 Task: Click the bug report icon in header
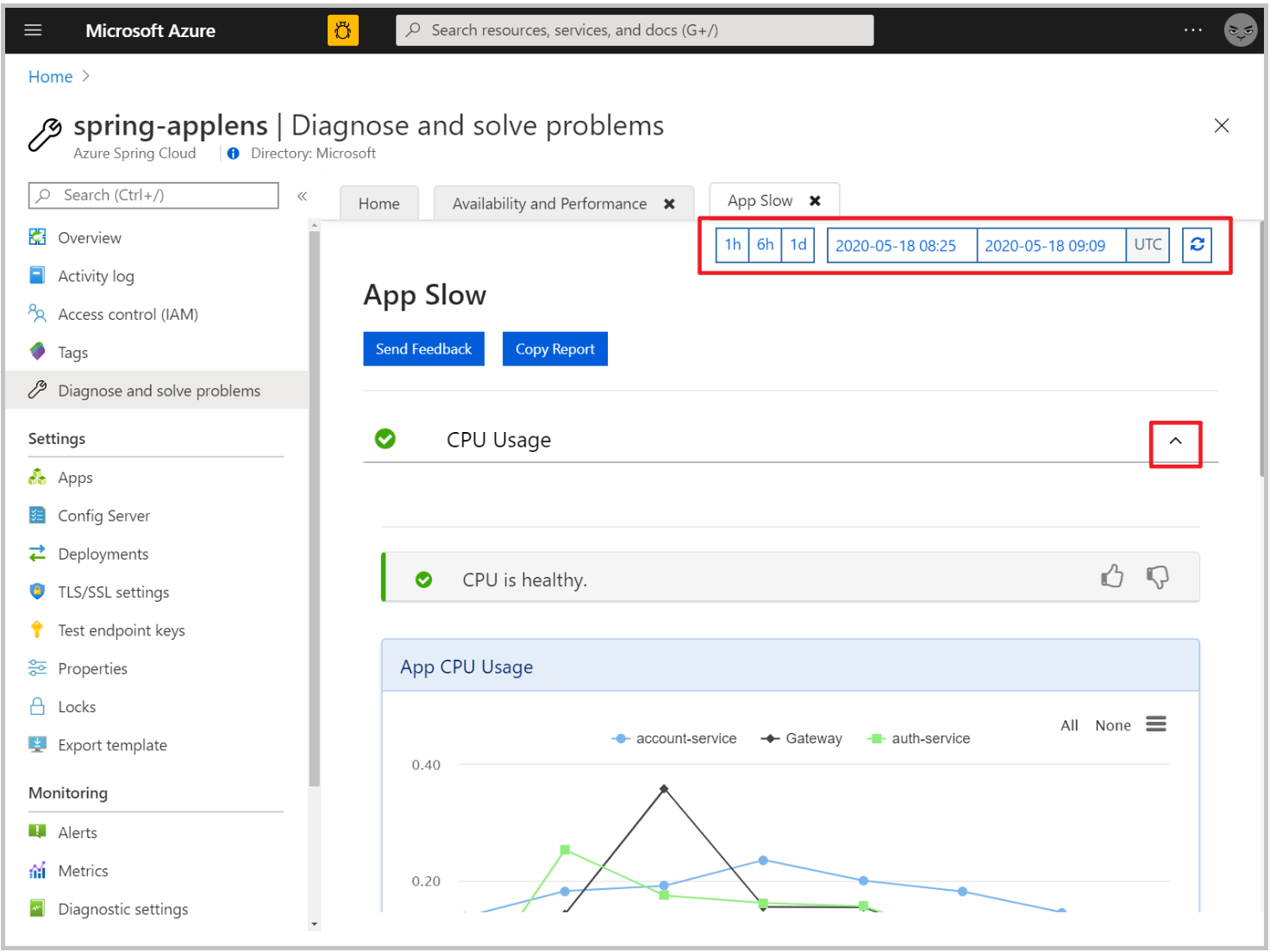342,31
